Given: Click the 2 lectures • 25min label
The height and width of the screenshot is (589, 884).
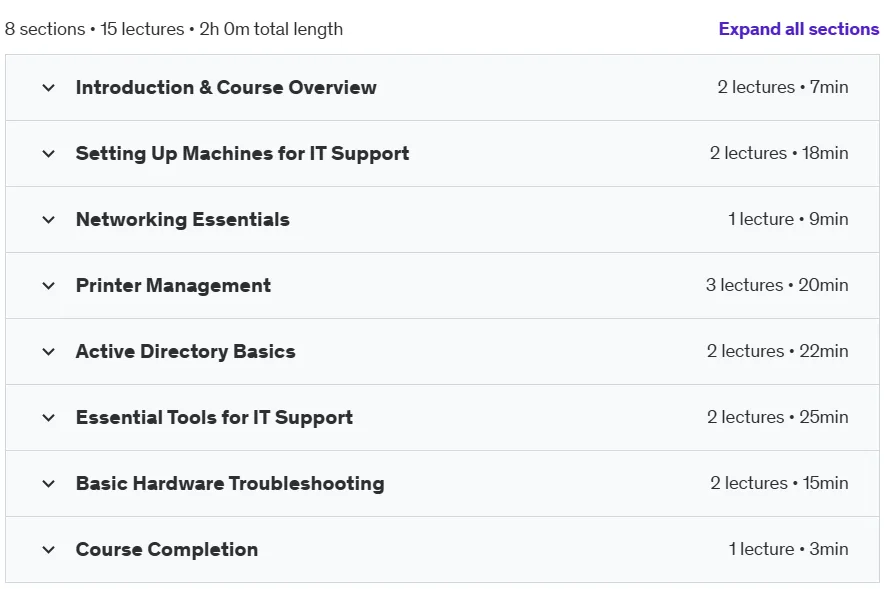Looking at the screenshot, I should [x=777, y=417].
